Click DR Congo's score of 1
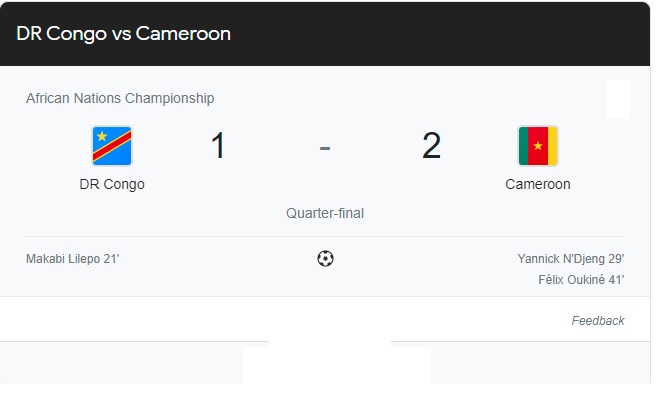 218,146
